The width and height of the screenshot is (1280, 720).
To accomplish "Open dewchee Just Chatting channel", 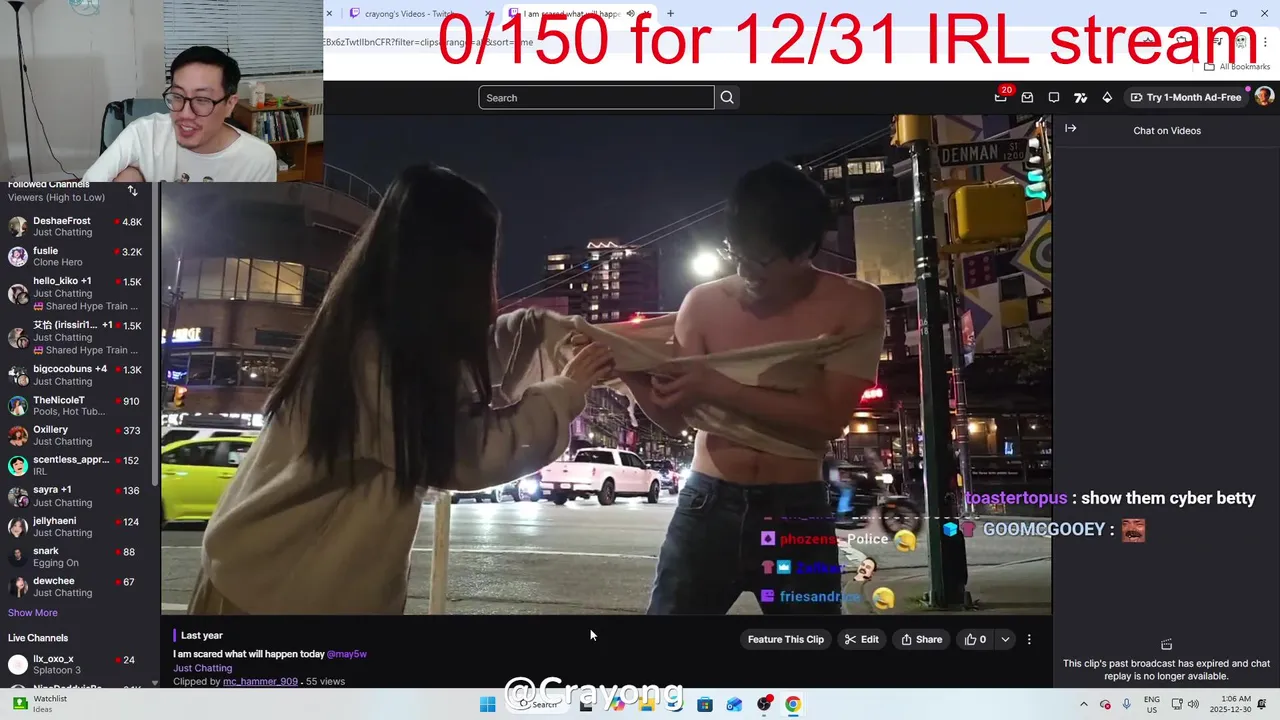I will pyautogui.click(x=78, y=586).
